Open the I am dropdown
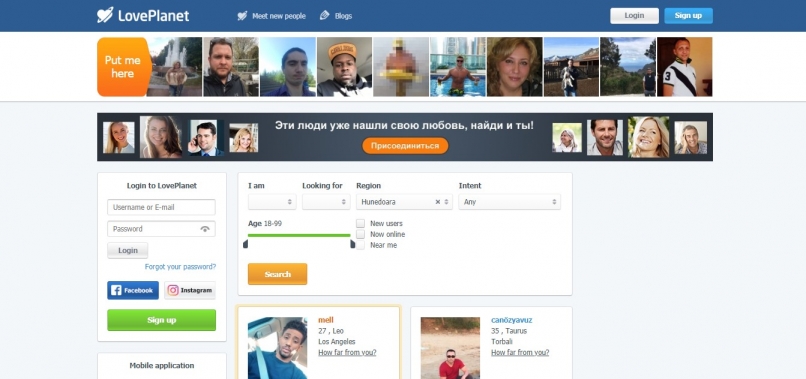 (x=272, y=202)
